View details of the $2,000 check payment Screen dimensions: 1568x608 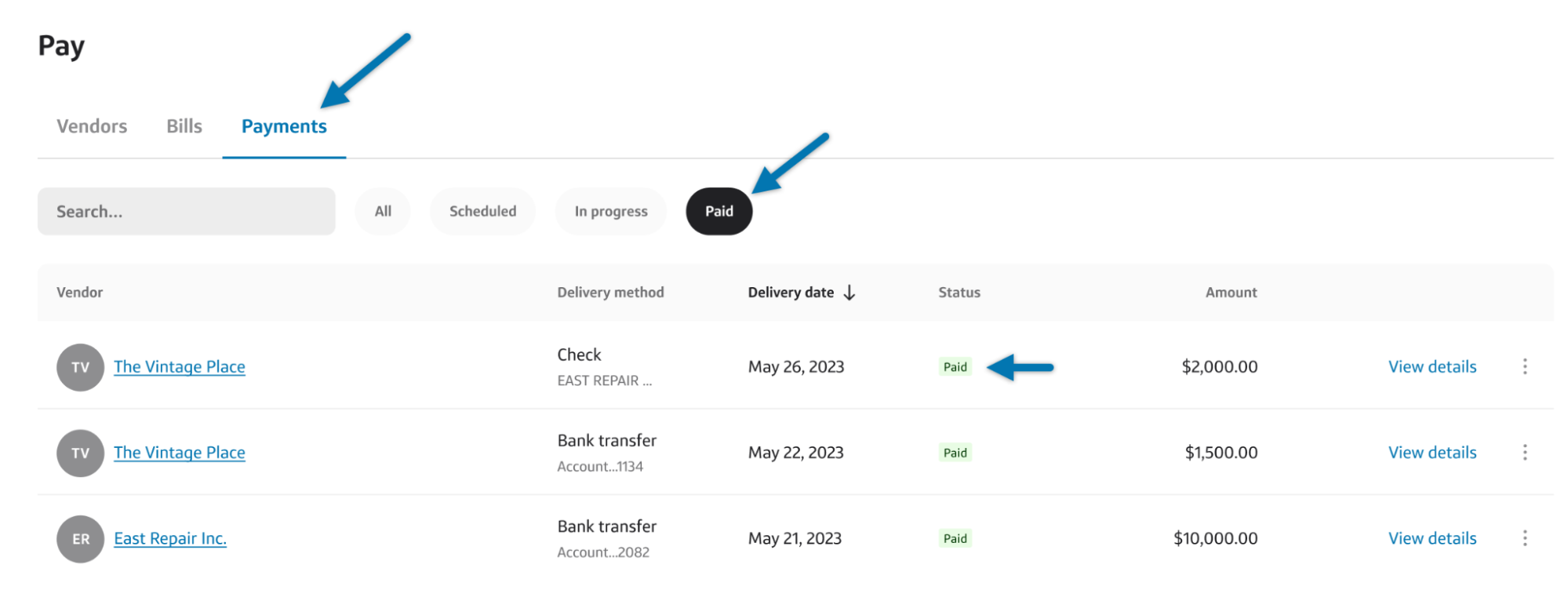[1432, 366]
